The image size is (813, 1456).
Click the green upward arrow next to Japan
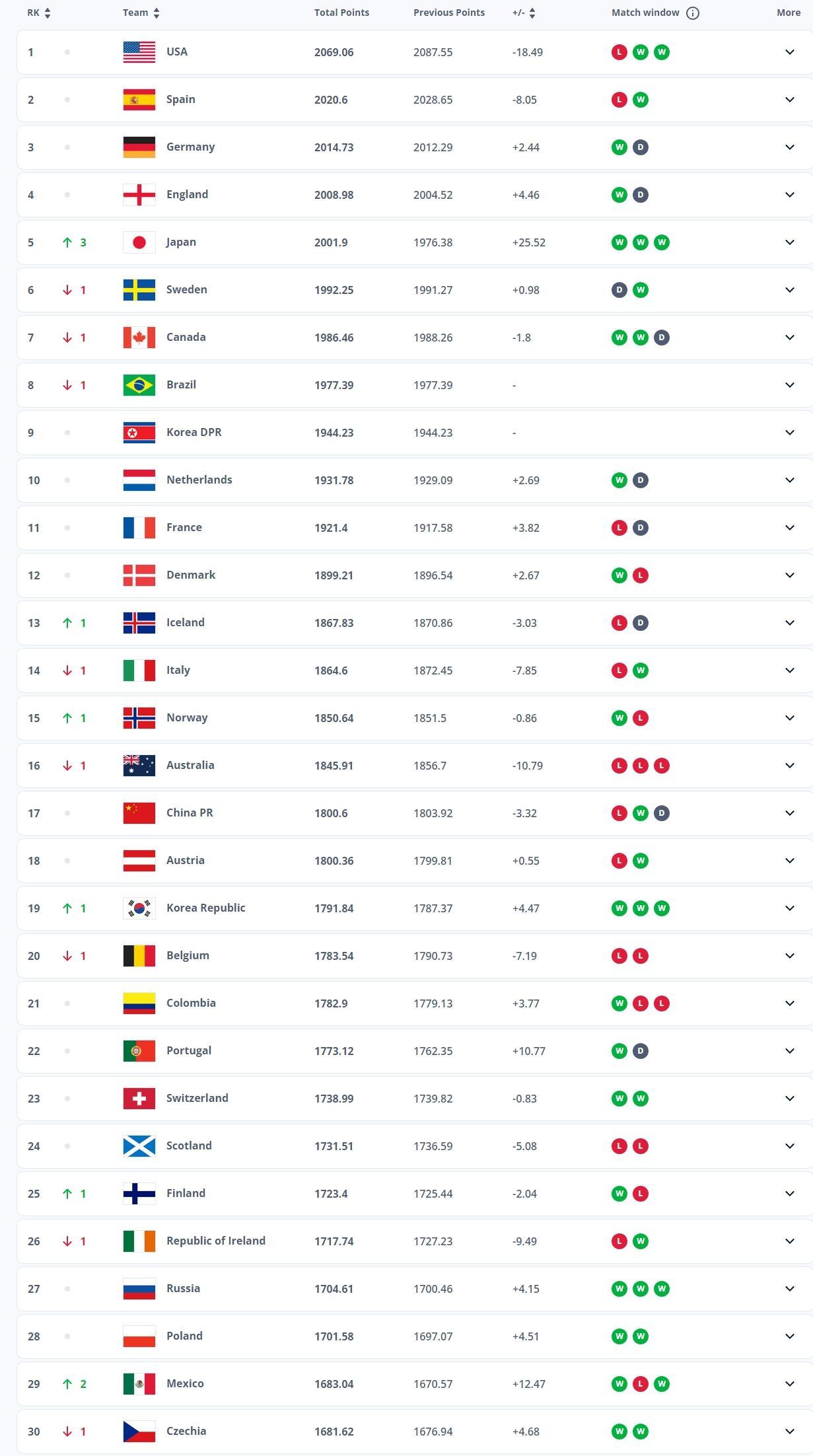coord(66,242)
